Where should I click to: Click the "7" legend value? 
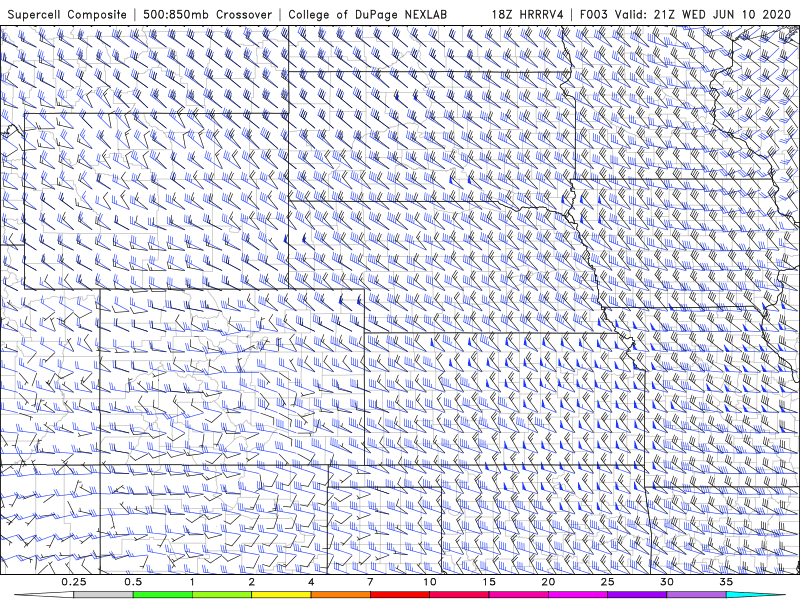coord(370,582)
